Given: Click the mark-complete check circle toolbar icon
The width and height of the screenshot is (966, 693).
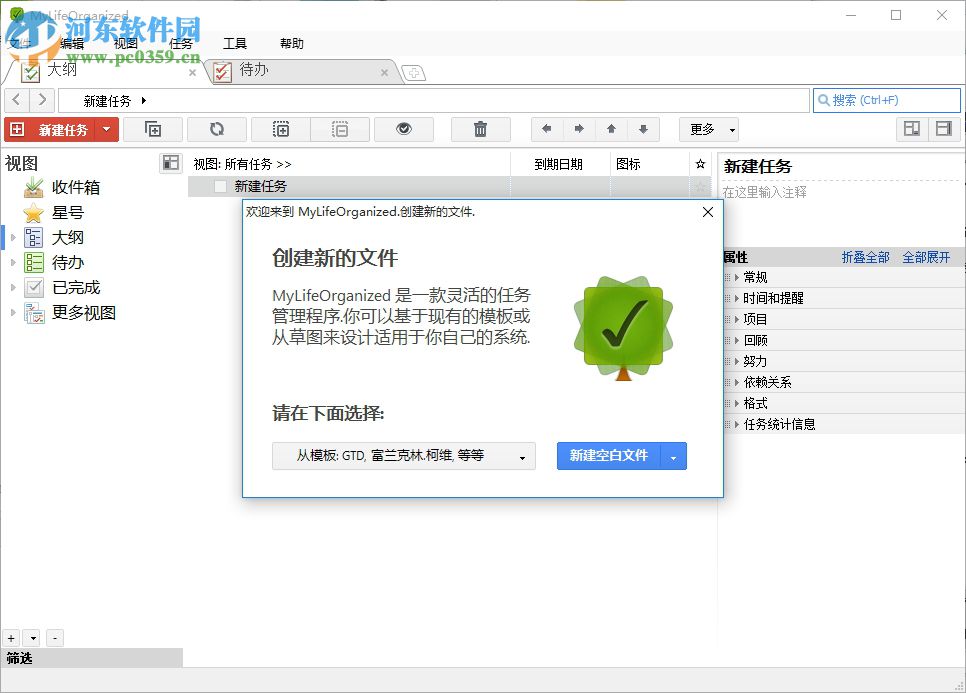Looking at the screenshot, I should coord(403,128).
